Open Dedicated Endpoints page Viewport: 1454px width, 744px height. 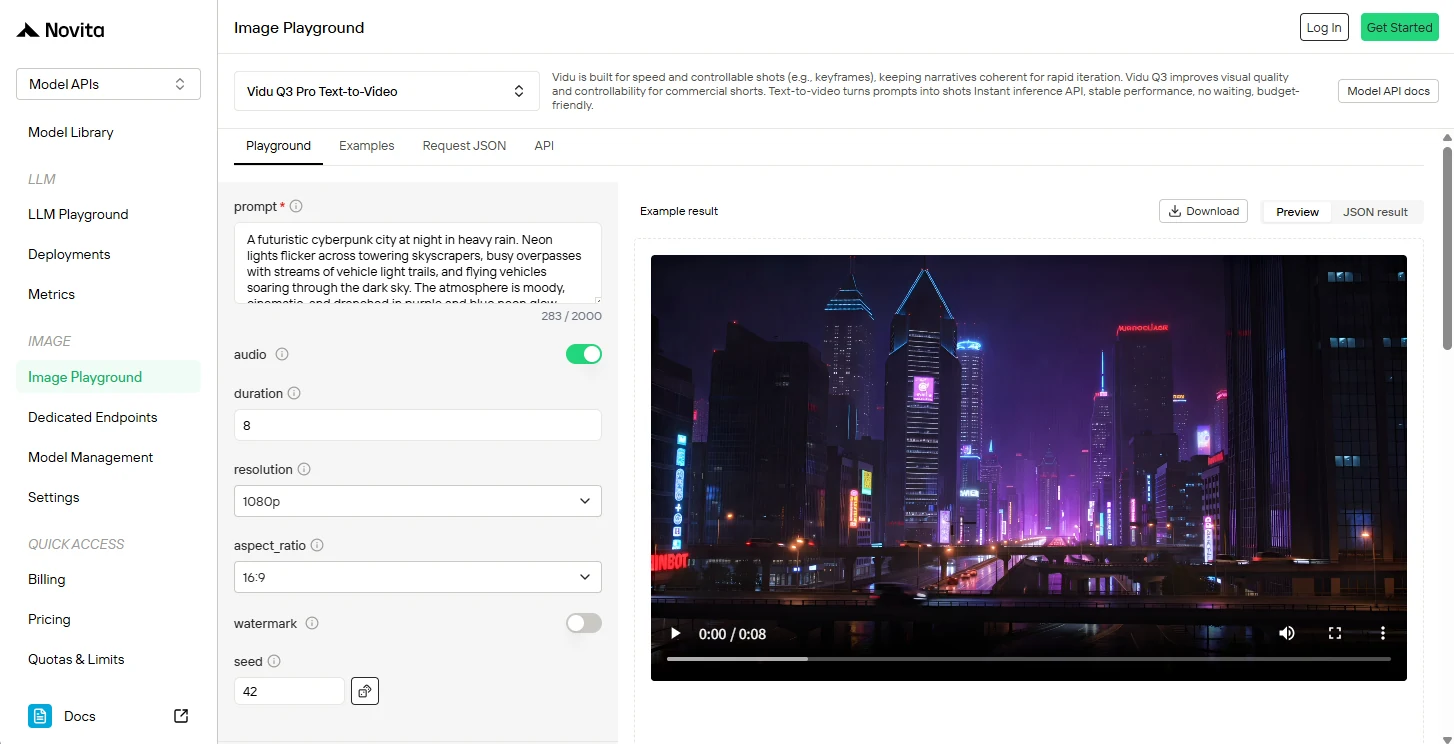pos(92,417)
